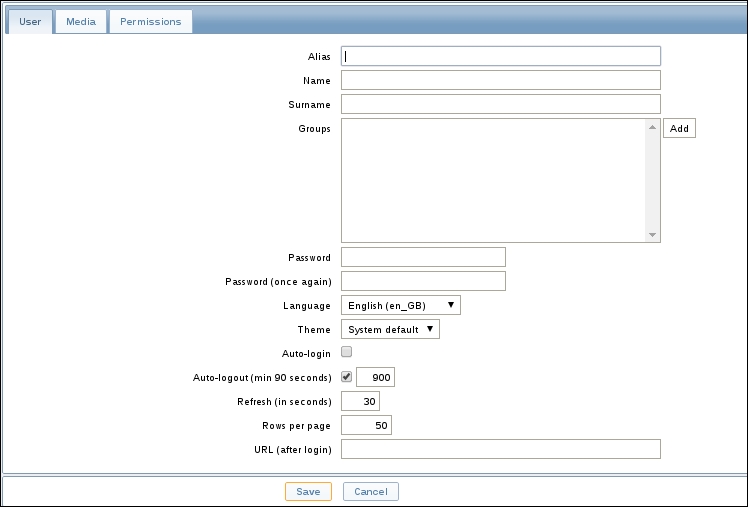The height and width of the screenshot is (507, 748).
Task: Switch to the Media tab
Action: pyautogui.click(x=81, y=21)
